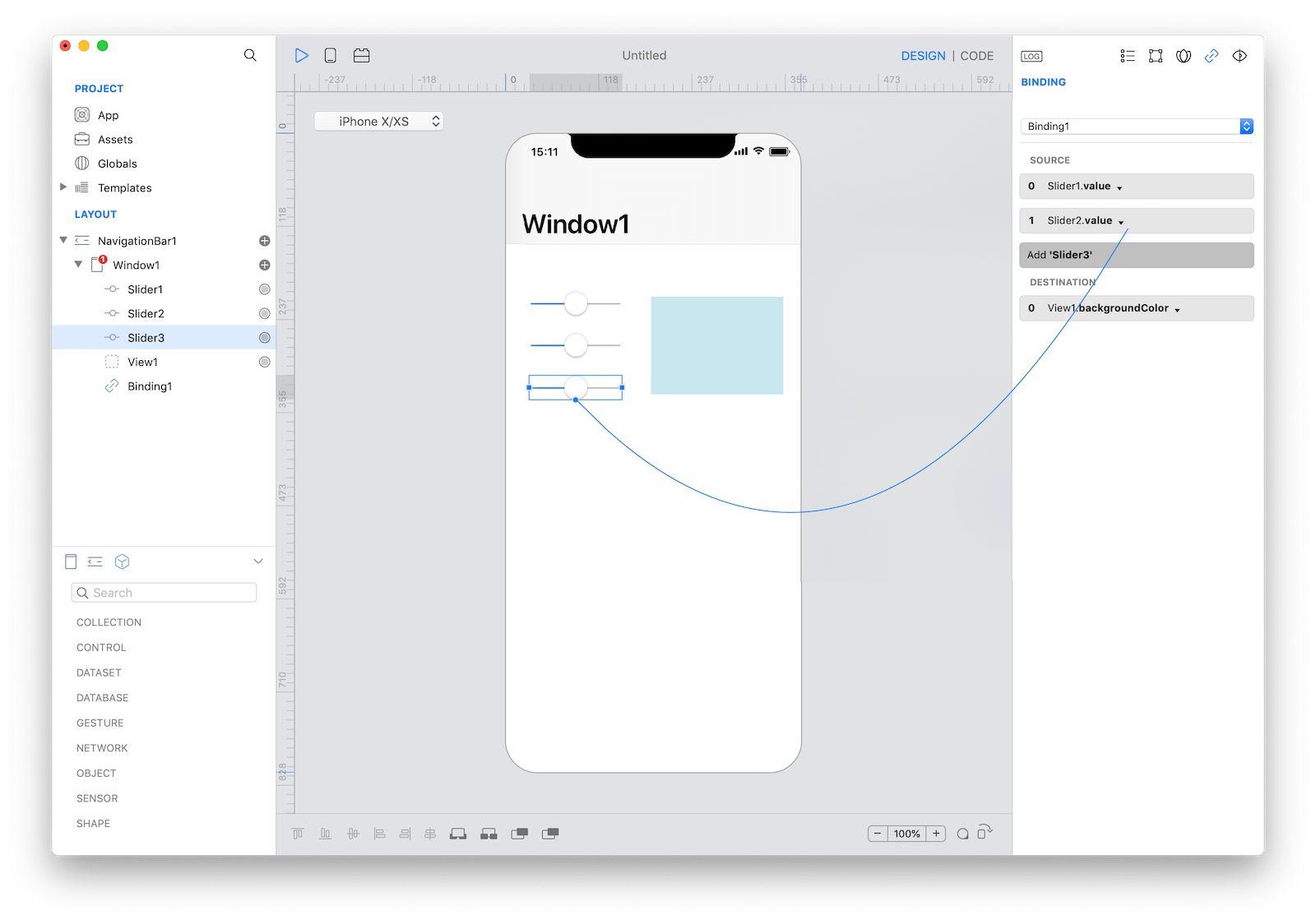Open the GESTURE library category
Image resolution: width=1316 pixels, height=924 pixels.
(100, 723)
